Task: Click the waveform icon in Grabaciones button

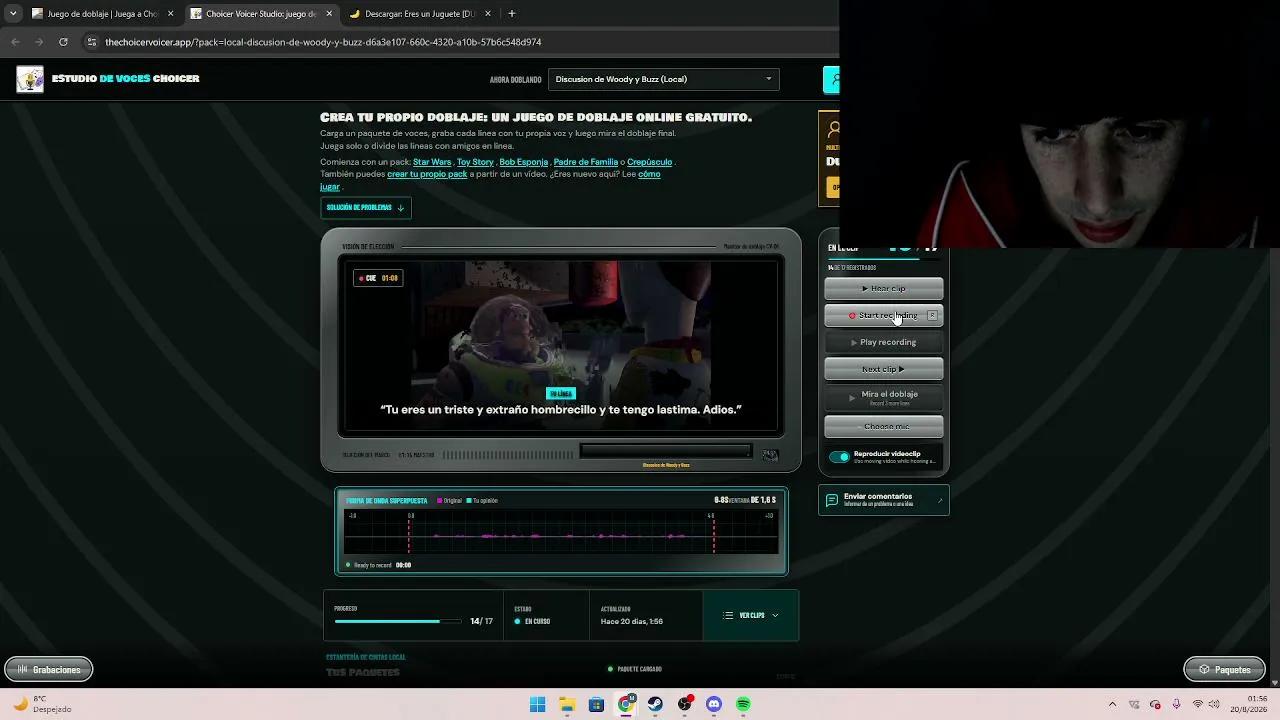Action: 22,670
